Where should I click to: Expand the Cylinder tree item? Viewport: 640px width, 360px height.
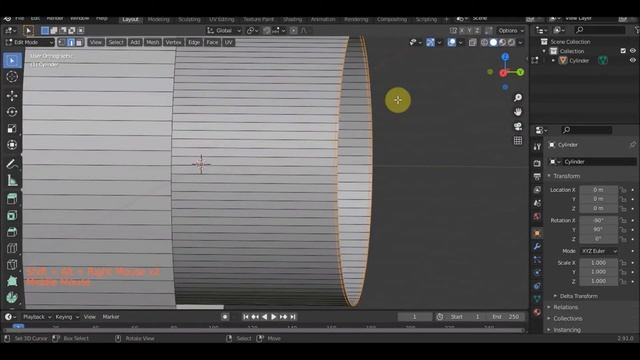(553, 60)
